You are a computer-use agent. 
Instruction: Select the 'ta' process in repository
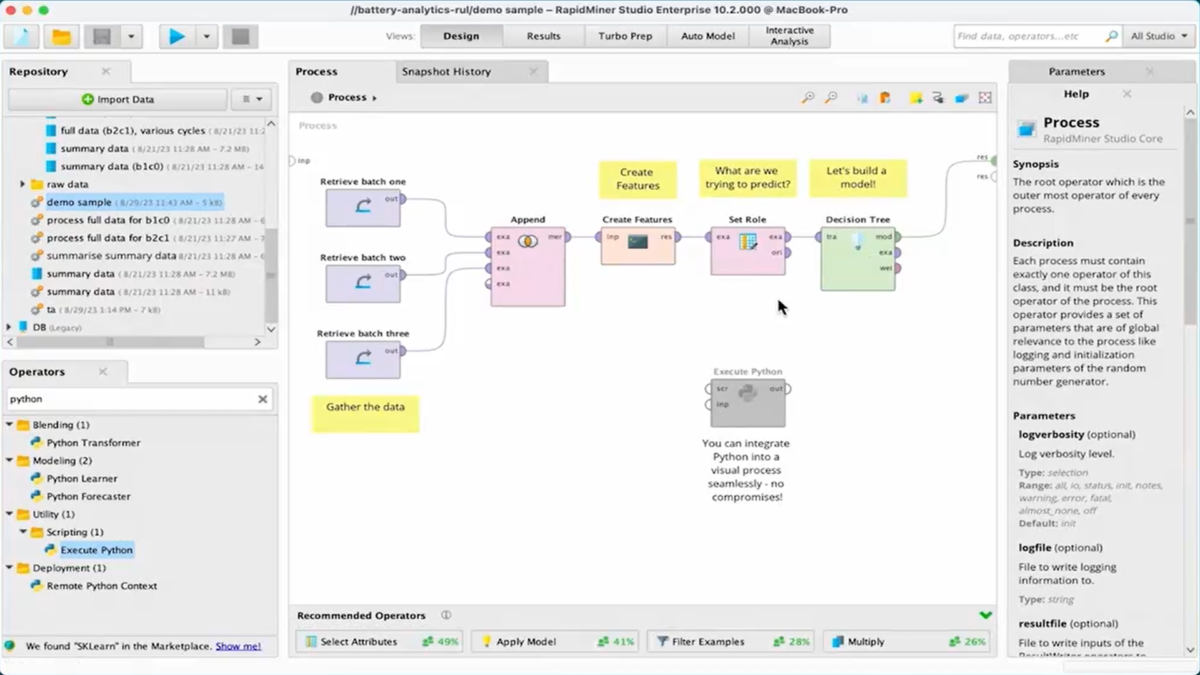point(96,310)
